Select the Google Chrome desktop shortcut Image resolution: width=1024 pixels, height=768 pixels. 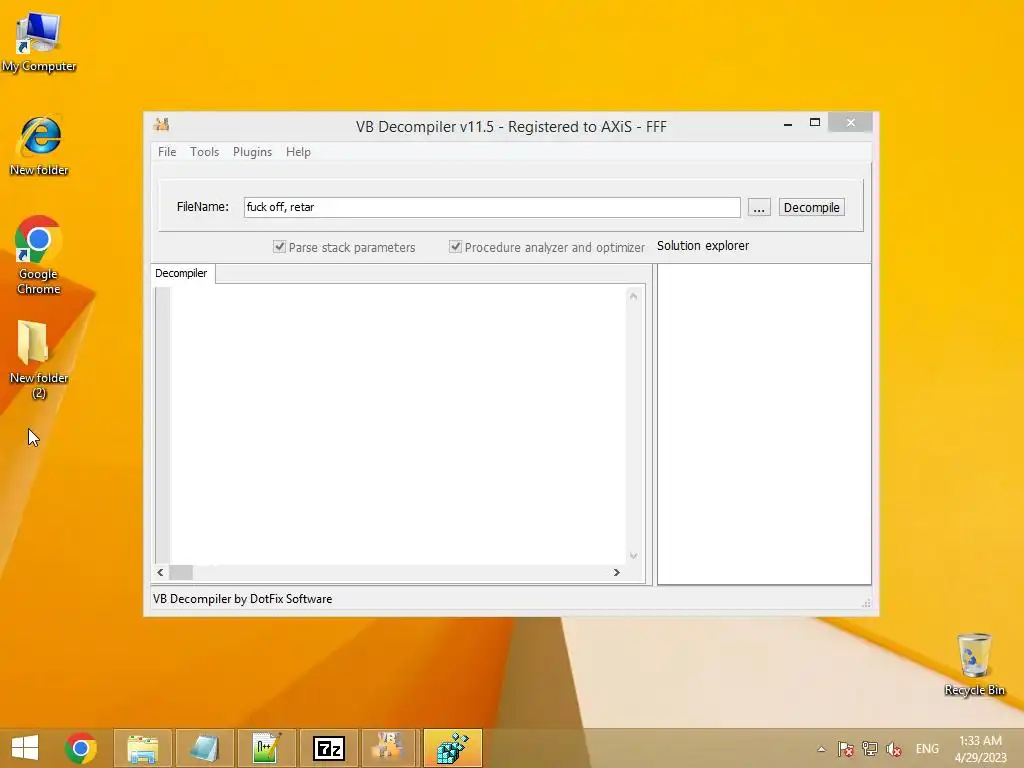pyautogui.click(x=39, y=255)
